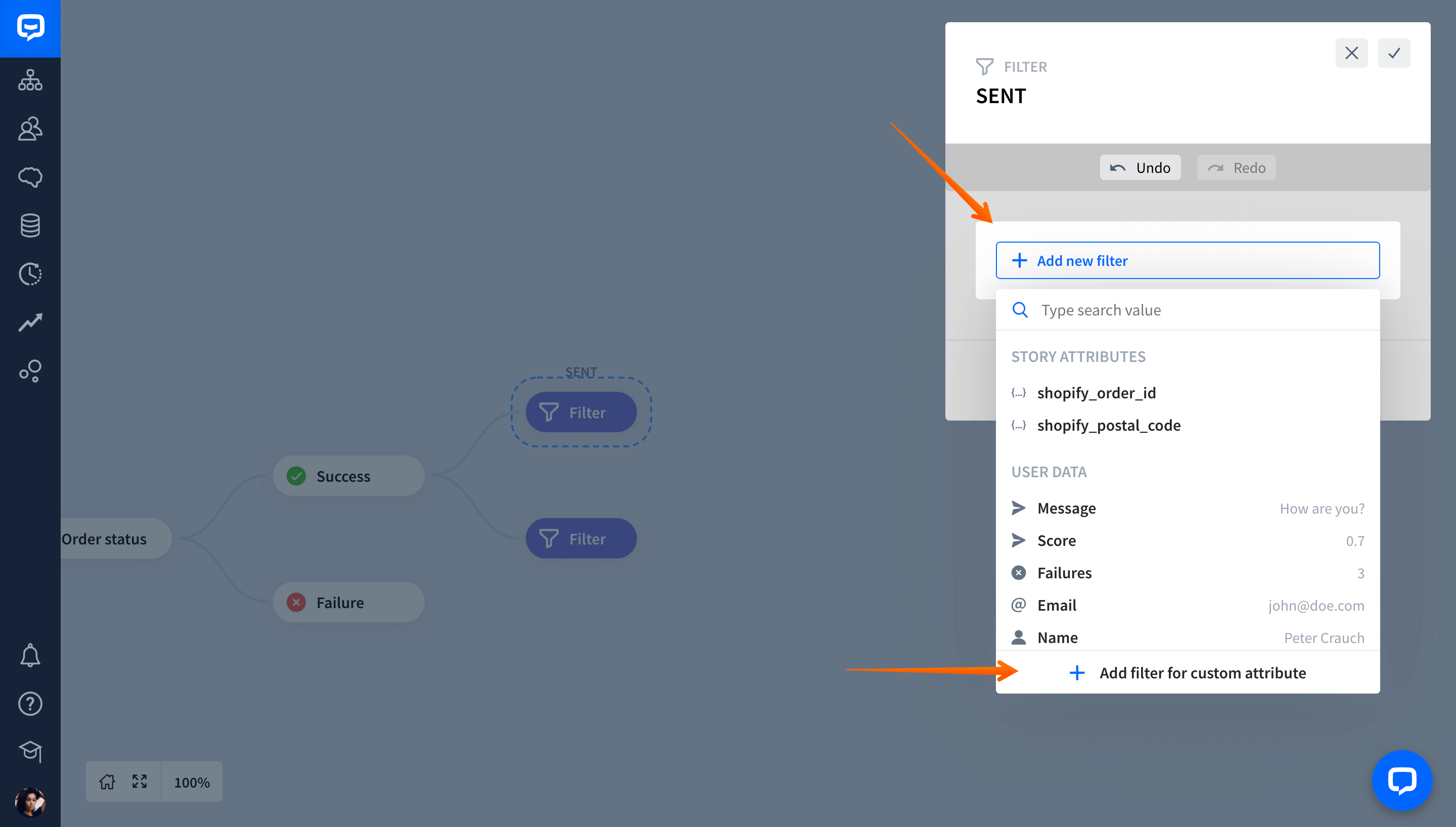Viewport: 1456px width, 827px height.
Task: Click the SENT filter title text
Action: tap(1000, 96)
